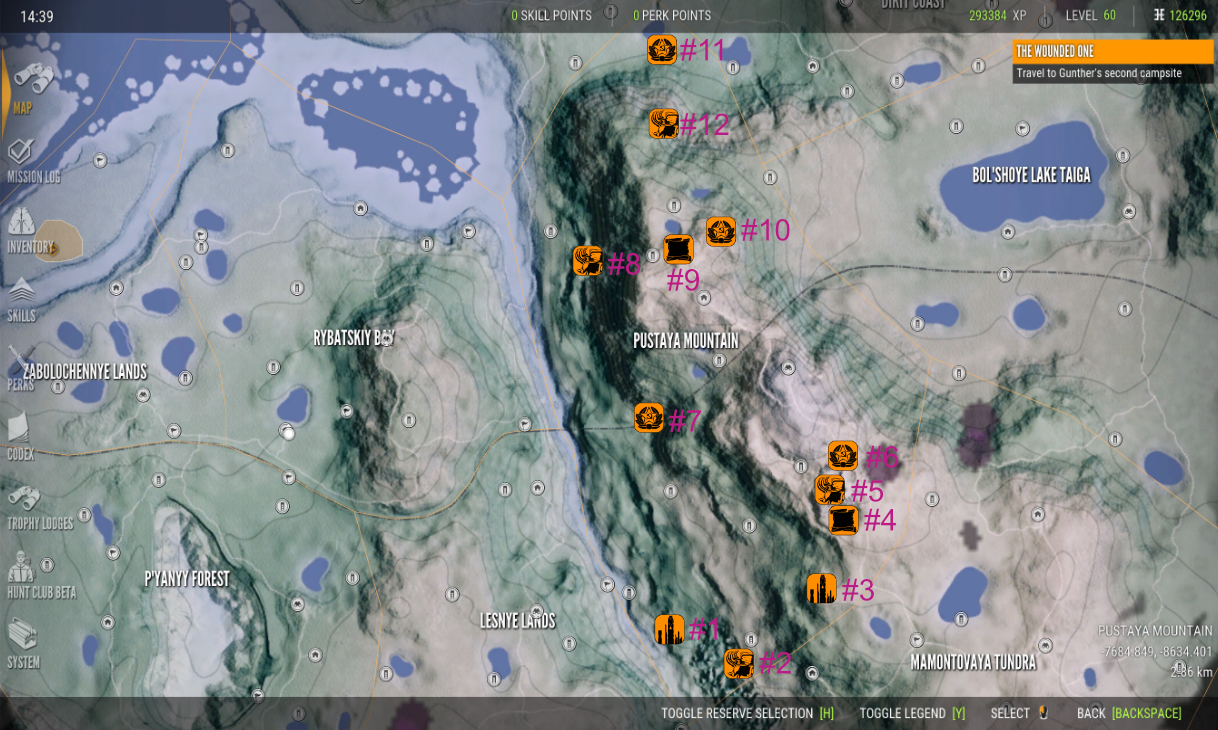This screenshot has width=1218, height=730.
Task: Click the outpost house icon north of Lesnye Lands
Action: point(538,488)
